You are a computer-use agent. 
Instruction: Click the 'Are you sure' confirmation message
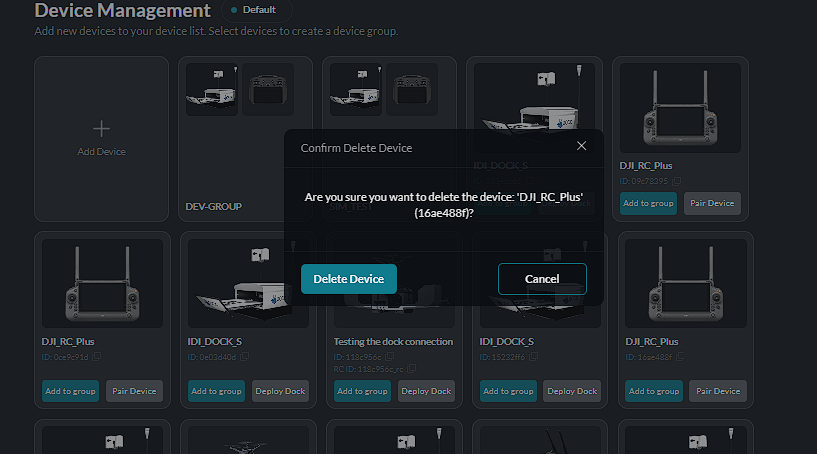[x=444, y=205]
